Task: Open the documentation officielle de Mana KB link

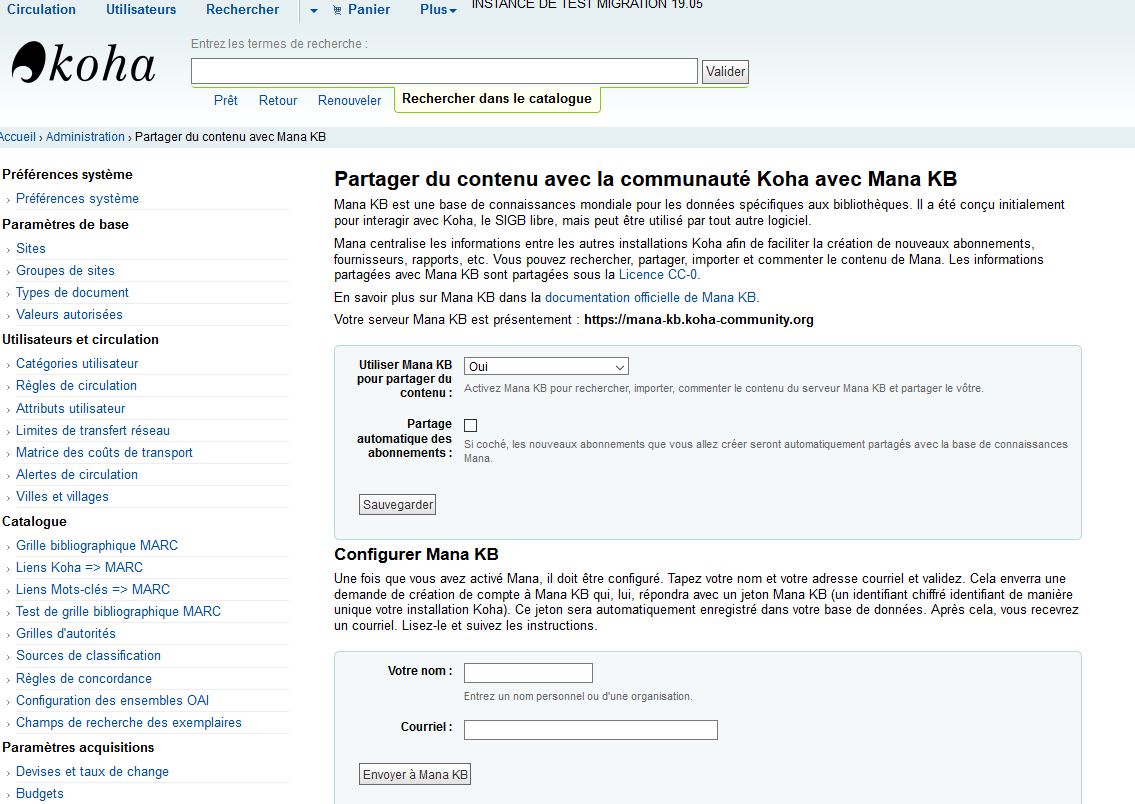Action: 651,297
